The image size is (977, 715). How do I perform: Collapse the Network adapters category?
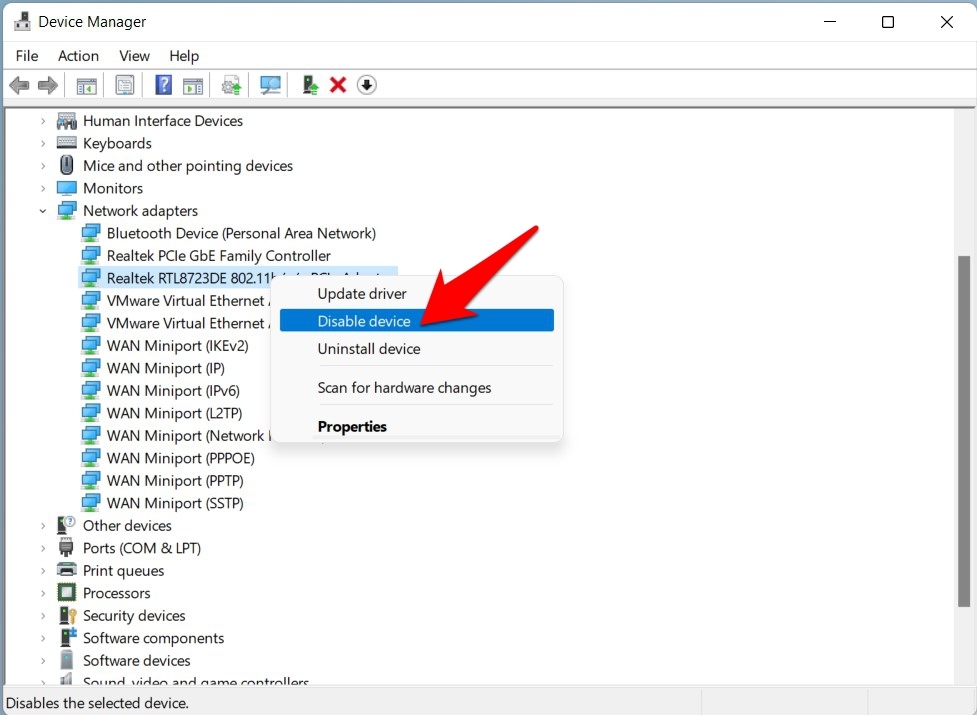point(43,210)
